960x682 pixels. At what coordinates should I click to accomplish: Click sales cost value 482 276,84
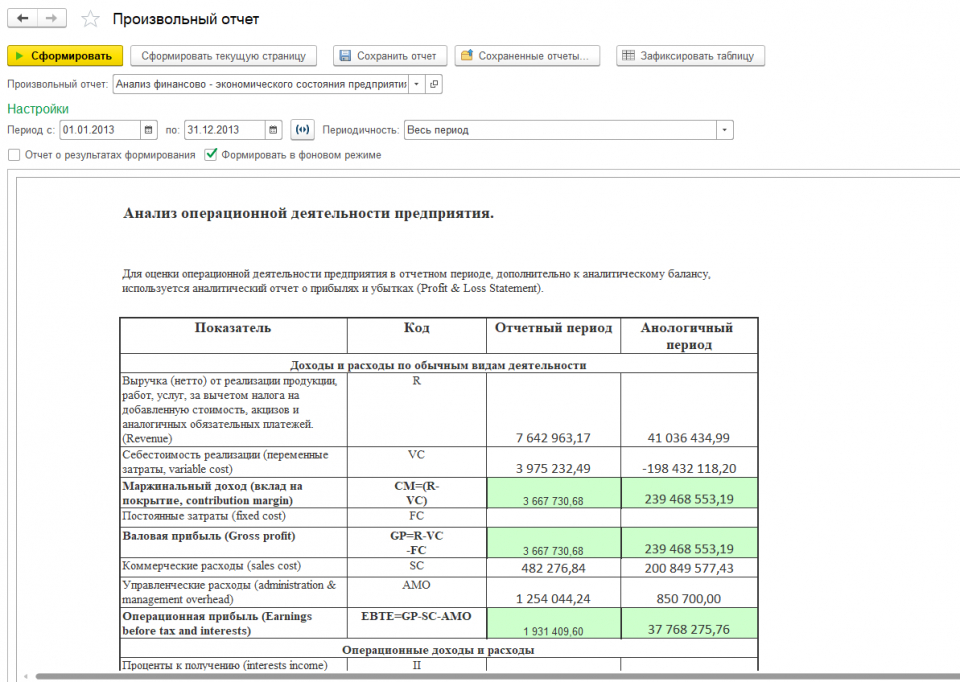click(553, 568)
